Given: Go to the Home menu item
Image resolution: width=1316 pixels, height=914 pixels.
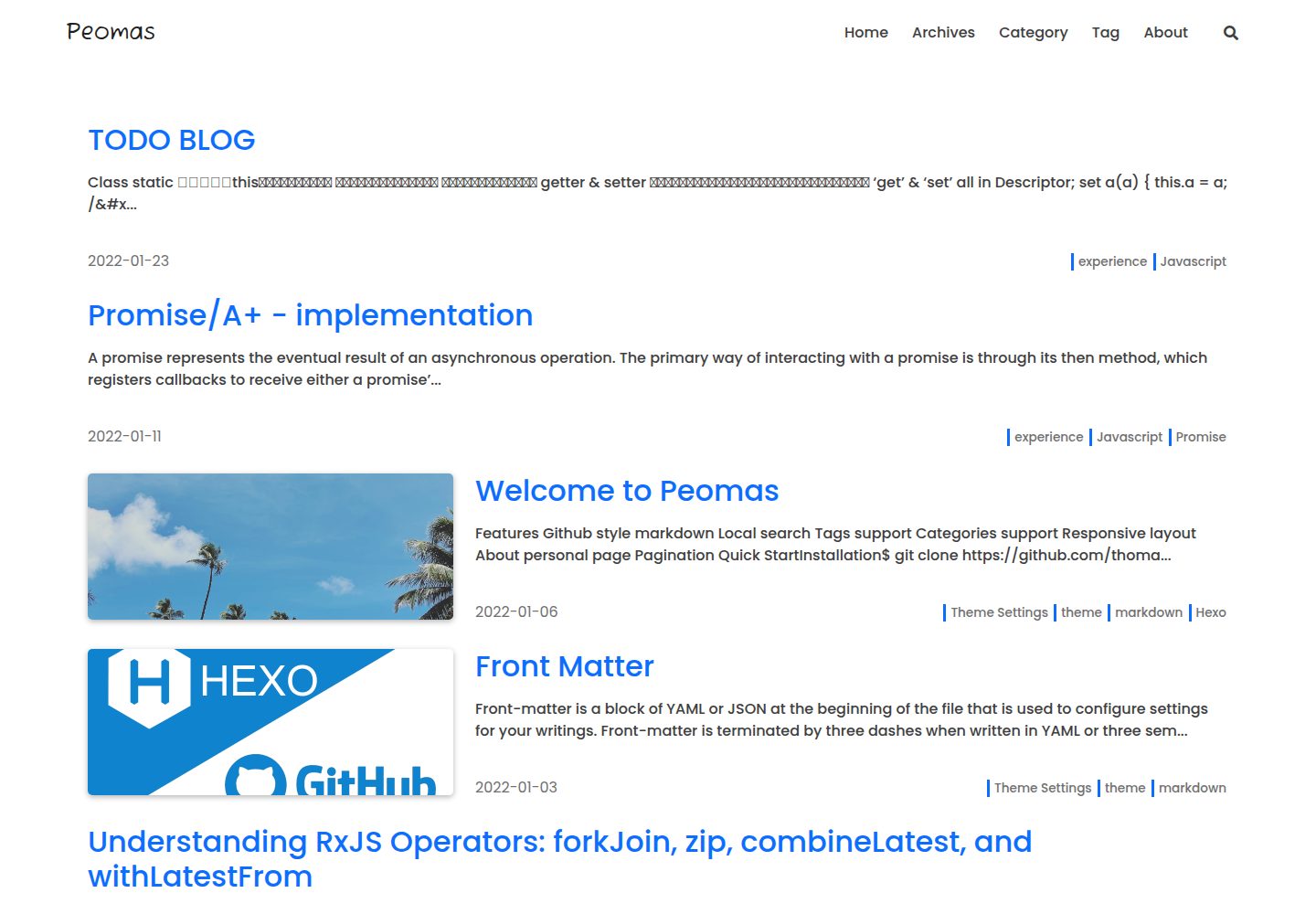Looking at the screenshot, I should pyautogui.click(x=866, y=32).
